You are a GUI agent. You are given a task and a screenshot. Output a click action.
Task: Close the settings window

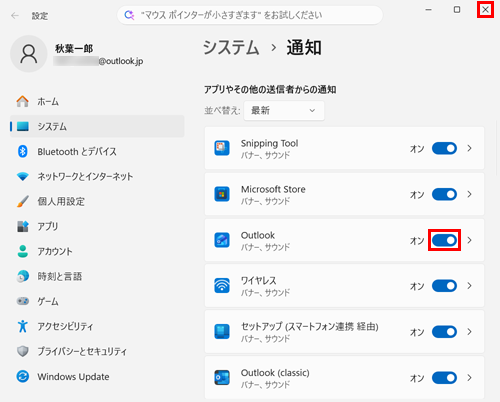coord(485,10)
